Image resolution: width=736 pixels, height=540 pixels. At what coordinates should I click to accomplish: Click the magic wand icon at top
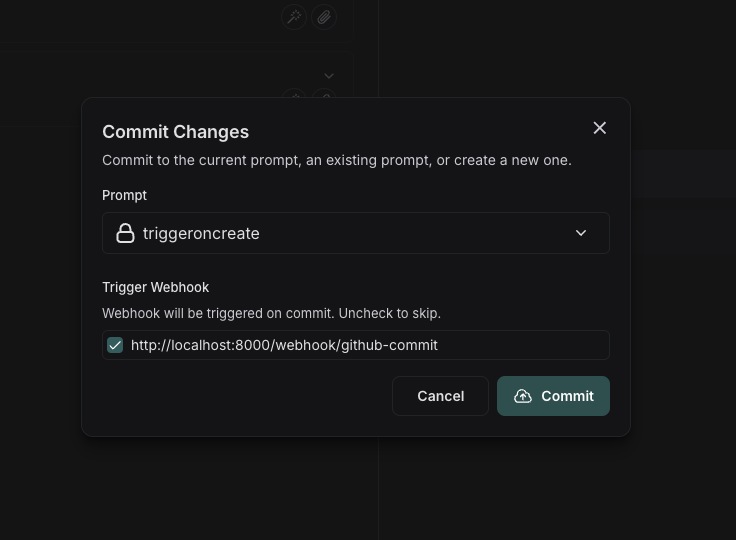[x=294, y=17]
